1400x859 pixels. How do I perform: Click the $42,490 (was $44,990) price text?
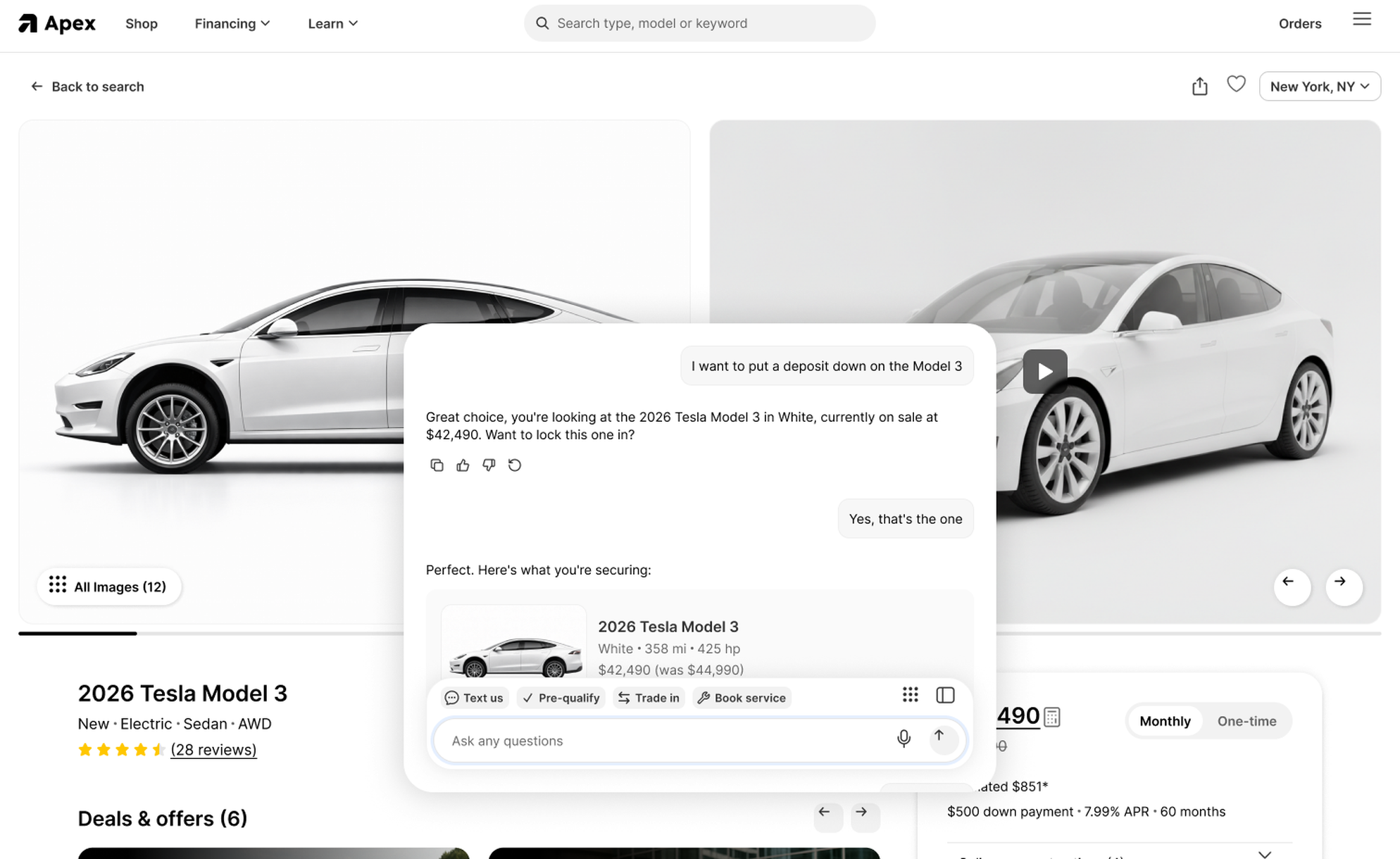coord(670,670)
